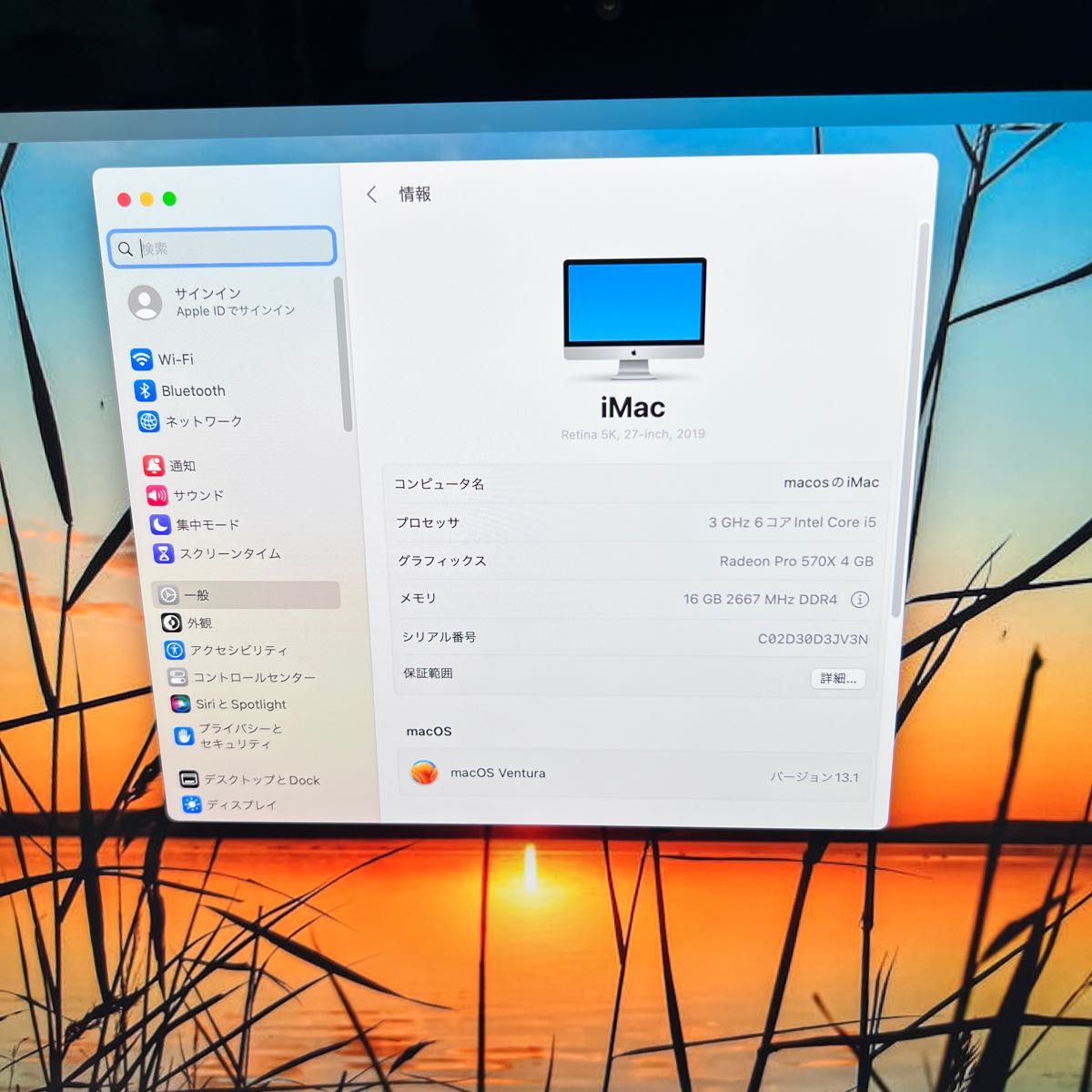This screenshot has height=1092, width=1092.
Task: Click the シリアル番号 label
Action: point(439,636)
